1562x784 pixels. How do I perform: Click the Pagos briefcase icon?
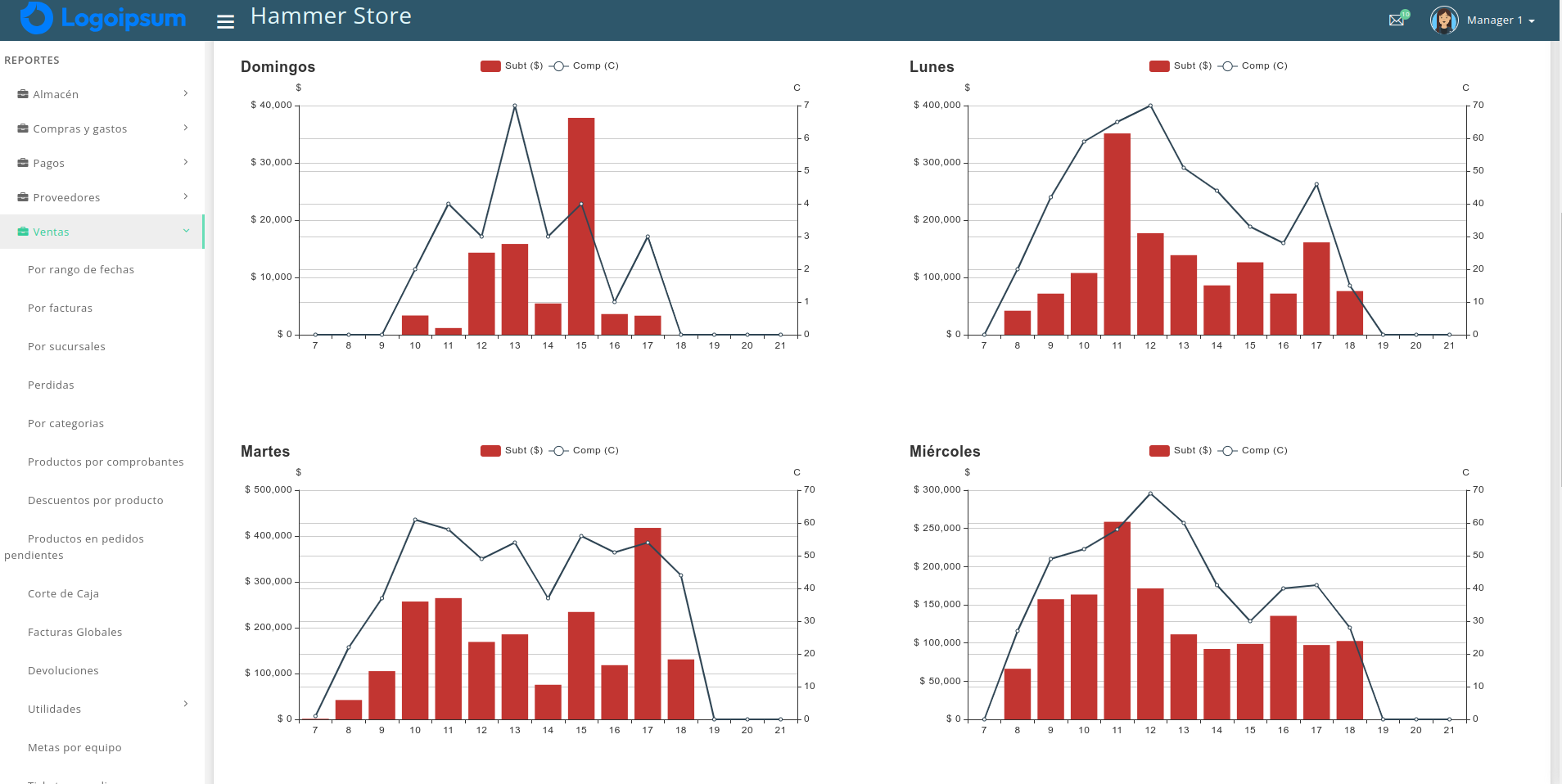23,163
